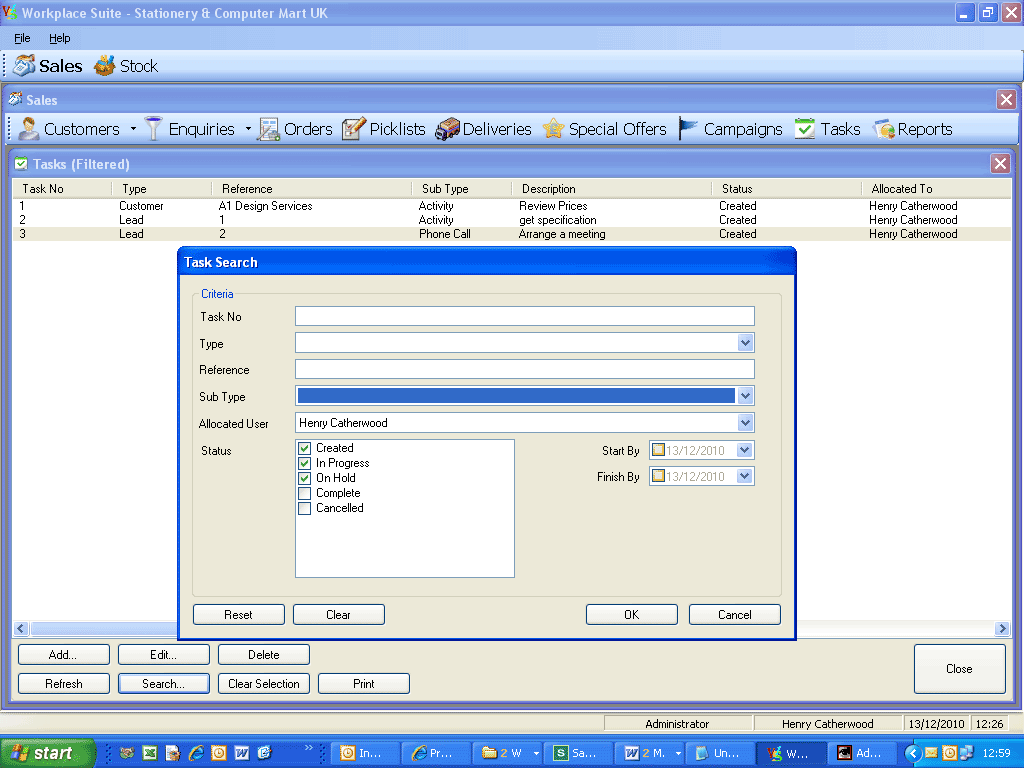Open the Windows Start menu
The width and height of the screenshot is (1024, 768).
pyautogui.click(x=47, y=753)
